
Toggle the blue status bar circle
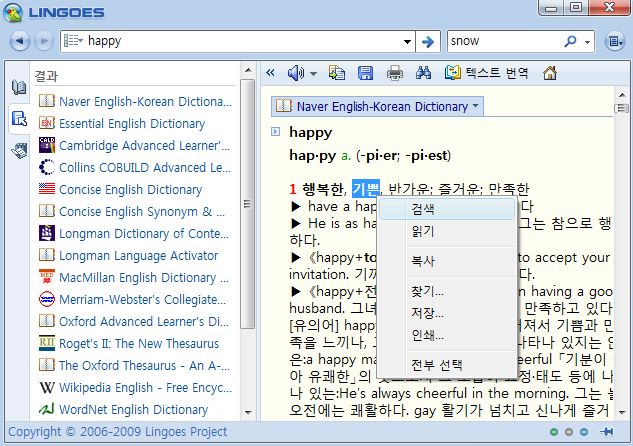(584, 432)
